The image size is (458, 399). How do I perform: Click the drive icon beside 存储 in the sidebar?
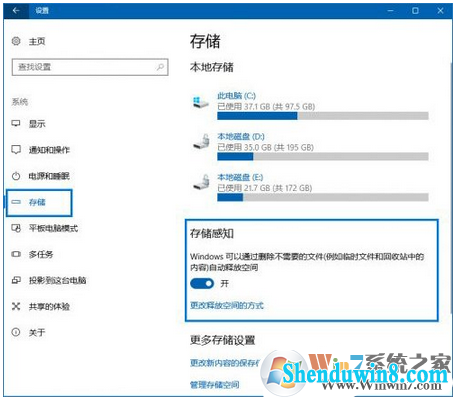tap(16, 202)
